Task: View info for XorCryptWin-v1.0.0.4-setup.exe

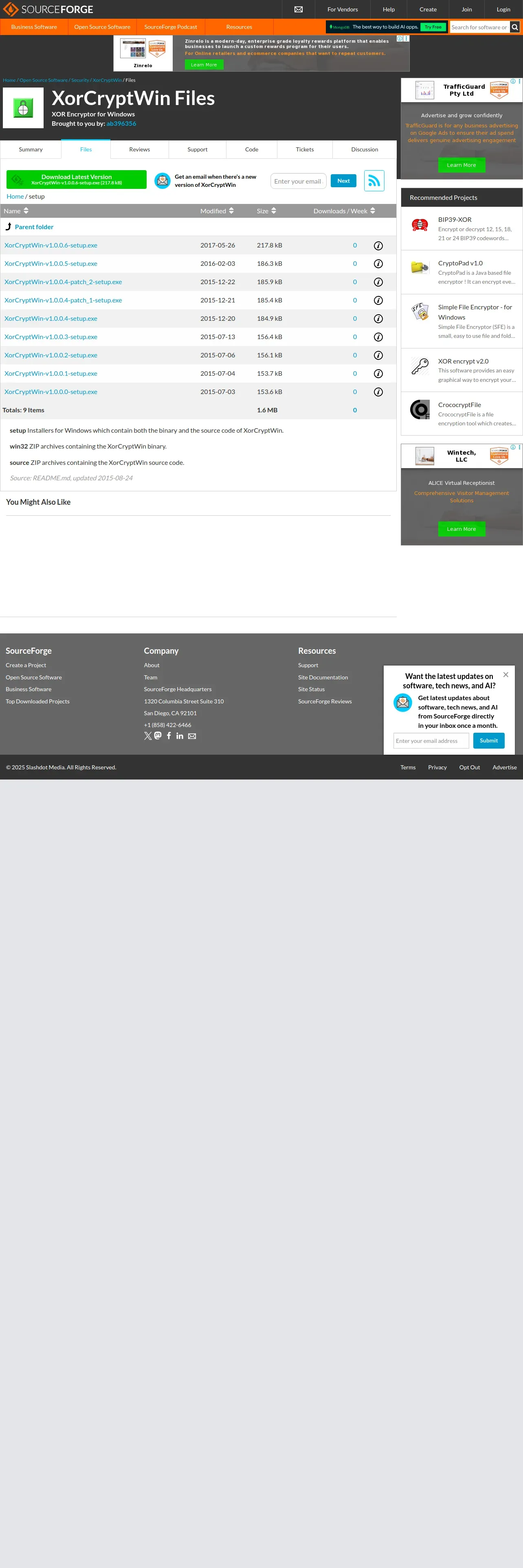Action: pyautogui.click(x=378, y=318)
